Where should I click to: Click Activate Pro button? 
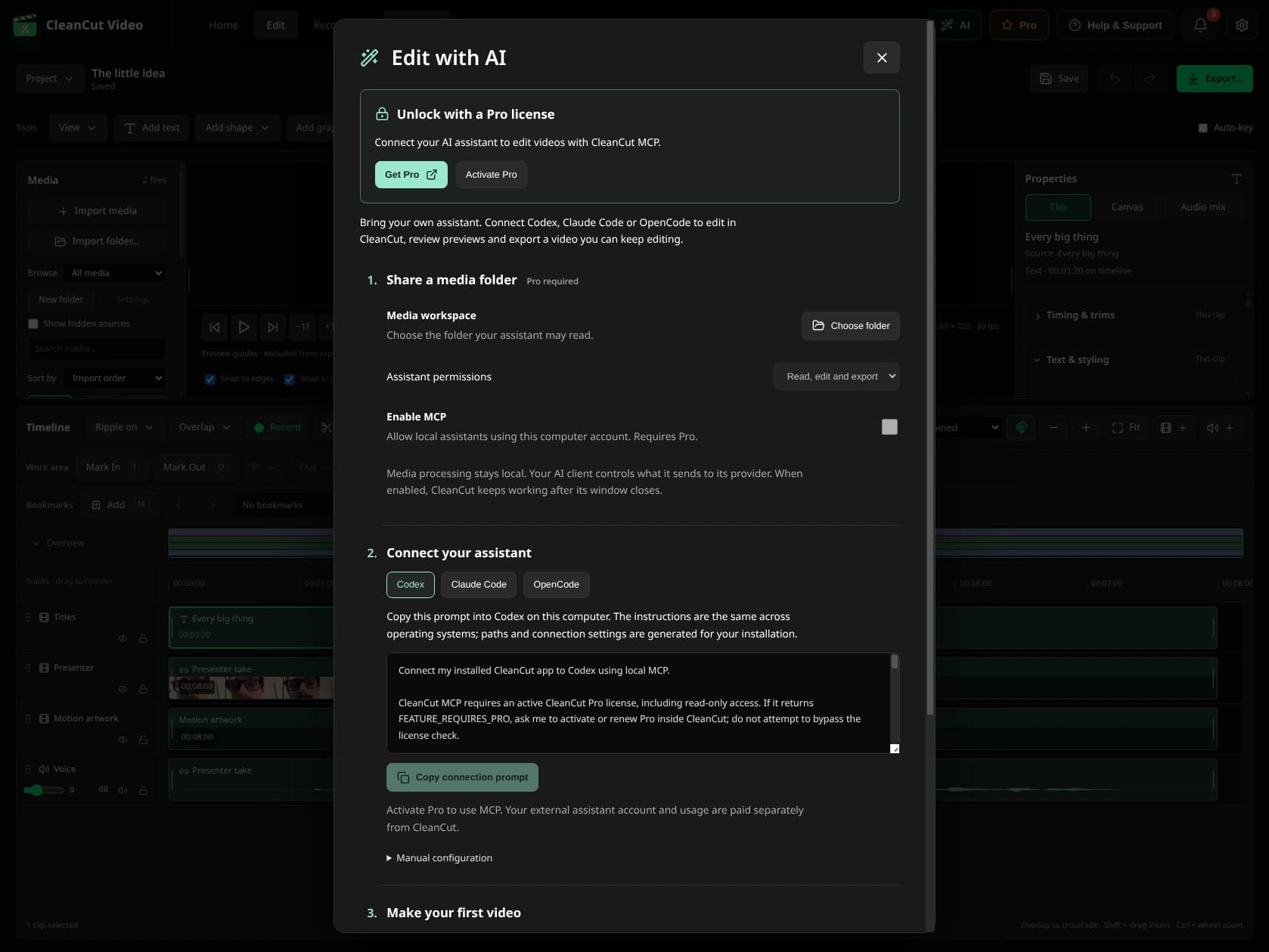click(x=491, y=175)
